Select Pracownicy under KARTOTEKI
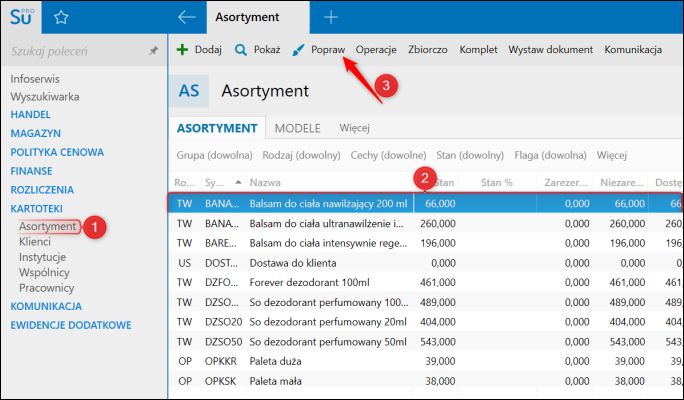The height and width of the screenshot is (400, 684). click(47, 288)
